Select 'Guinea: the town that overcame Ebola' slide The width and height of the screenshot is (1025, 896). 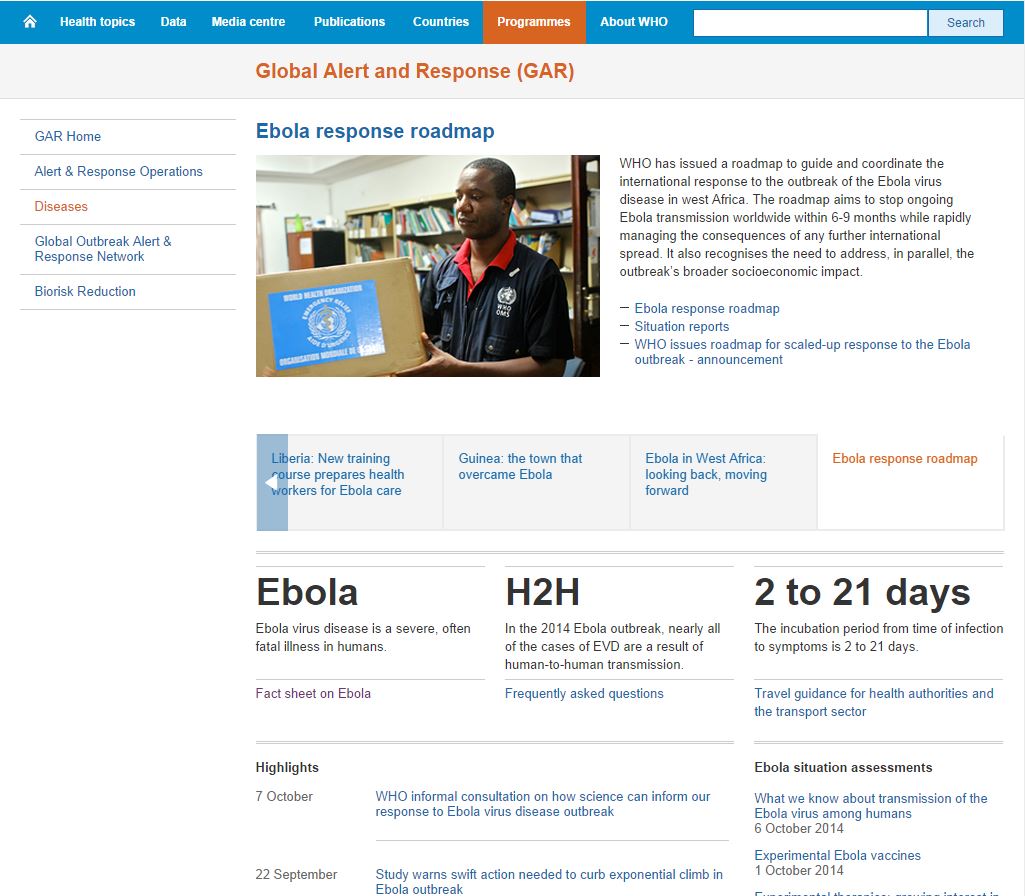click(520, 467)
